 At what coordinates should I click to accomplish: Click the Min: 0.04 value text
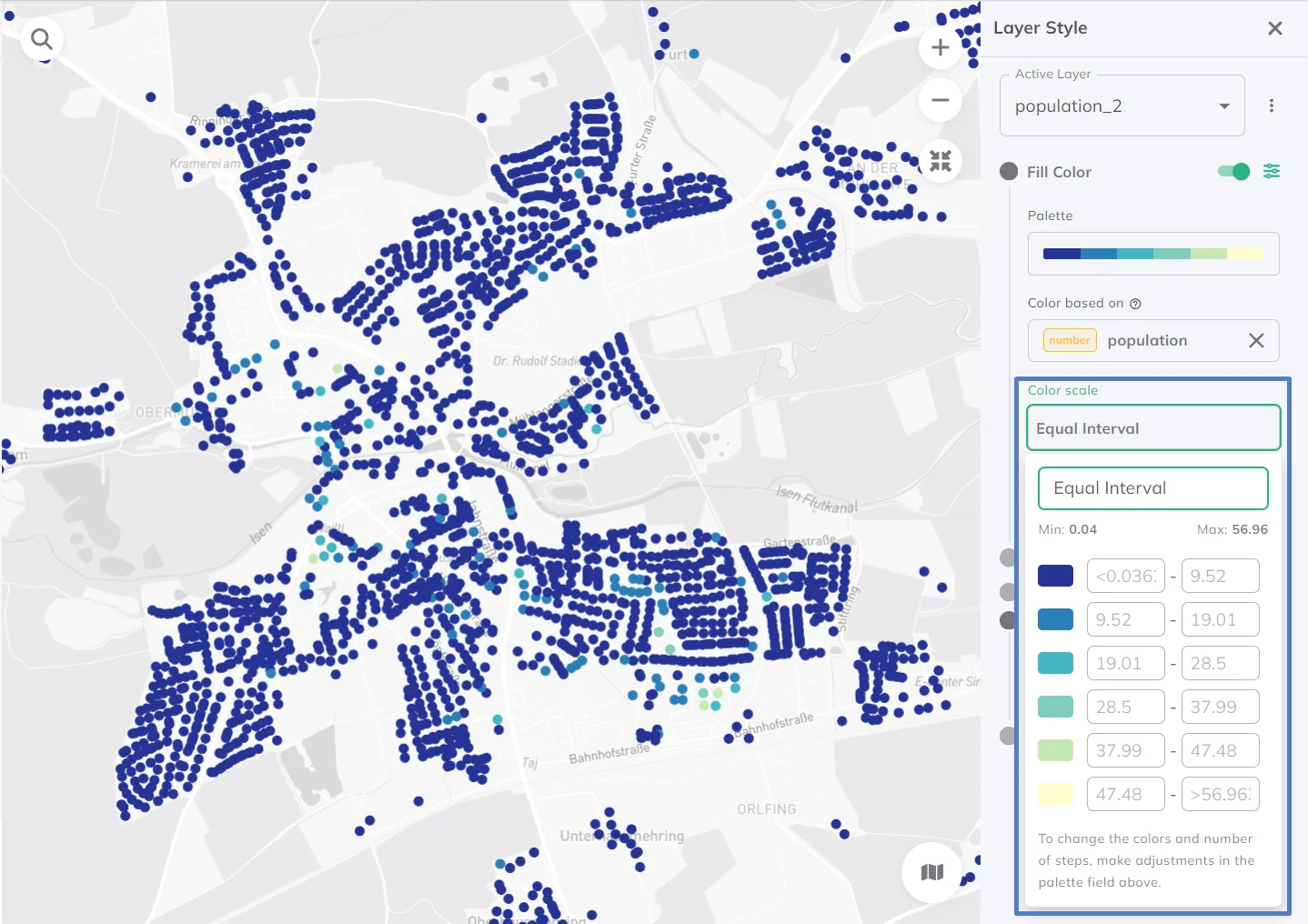[1068, 529]
